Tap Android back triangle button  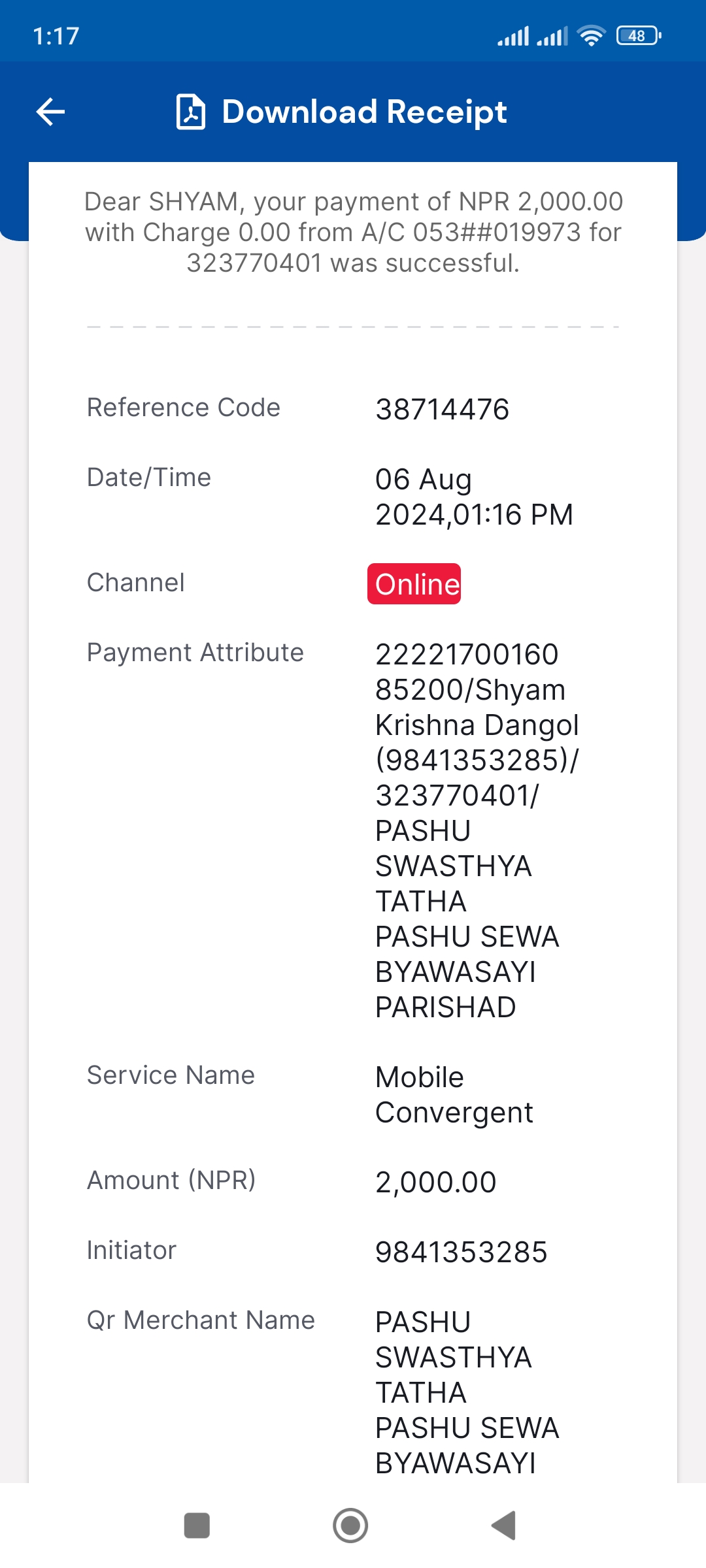(x=504, y=1526)
